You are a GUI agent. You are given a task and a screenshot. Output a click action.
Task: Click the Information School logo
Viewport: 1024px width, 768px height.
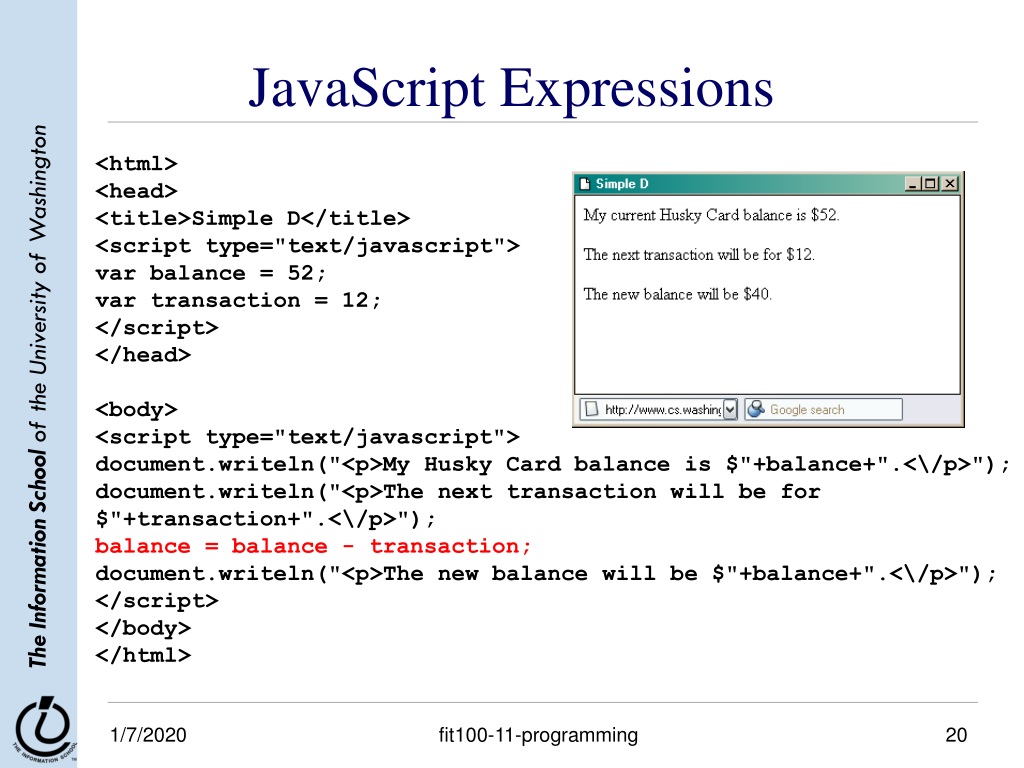43,730
